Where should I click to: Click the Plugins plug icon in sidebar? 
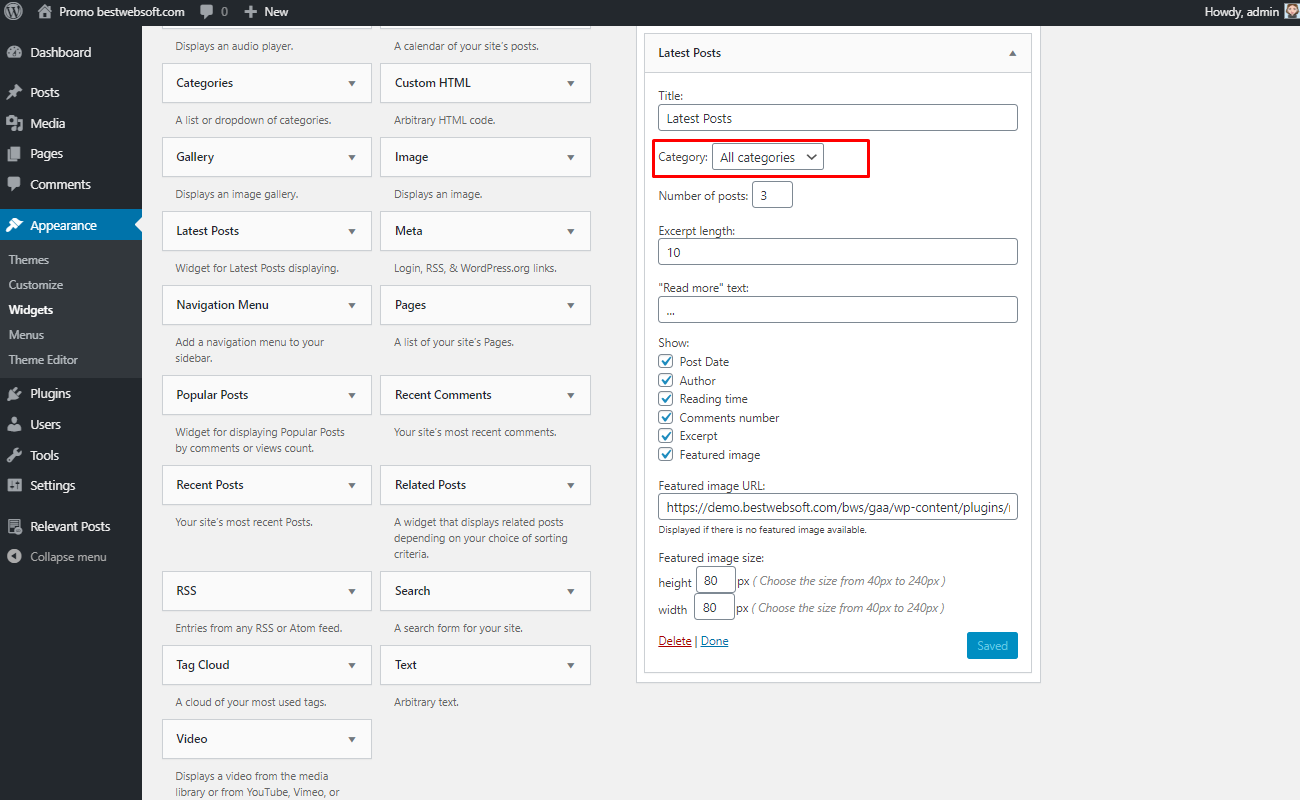point(14,394)
